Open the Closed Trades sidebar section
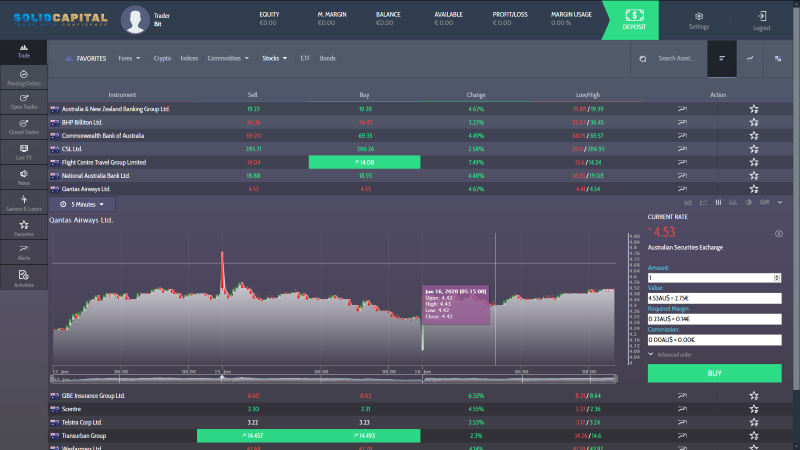Viewport: 800px width, 450px height. pyautogui.click(x=23, y=127)
